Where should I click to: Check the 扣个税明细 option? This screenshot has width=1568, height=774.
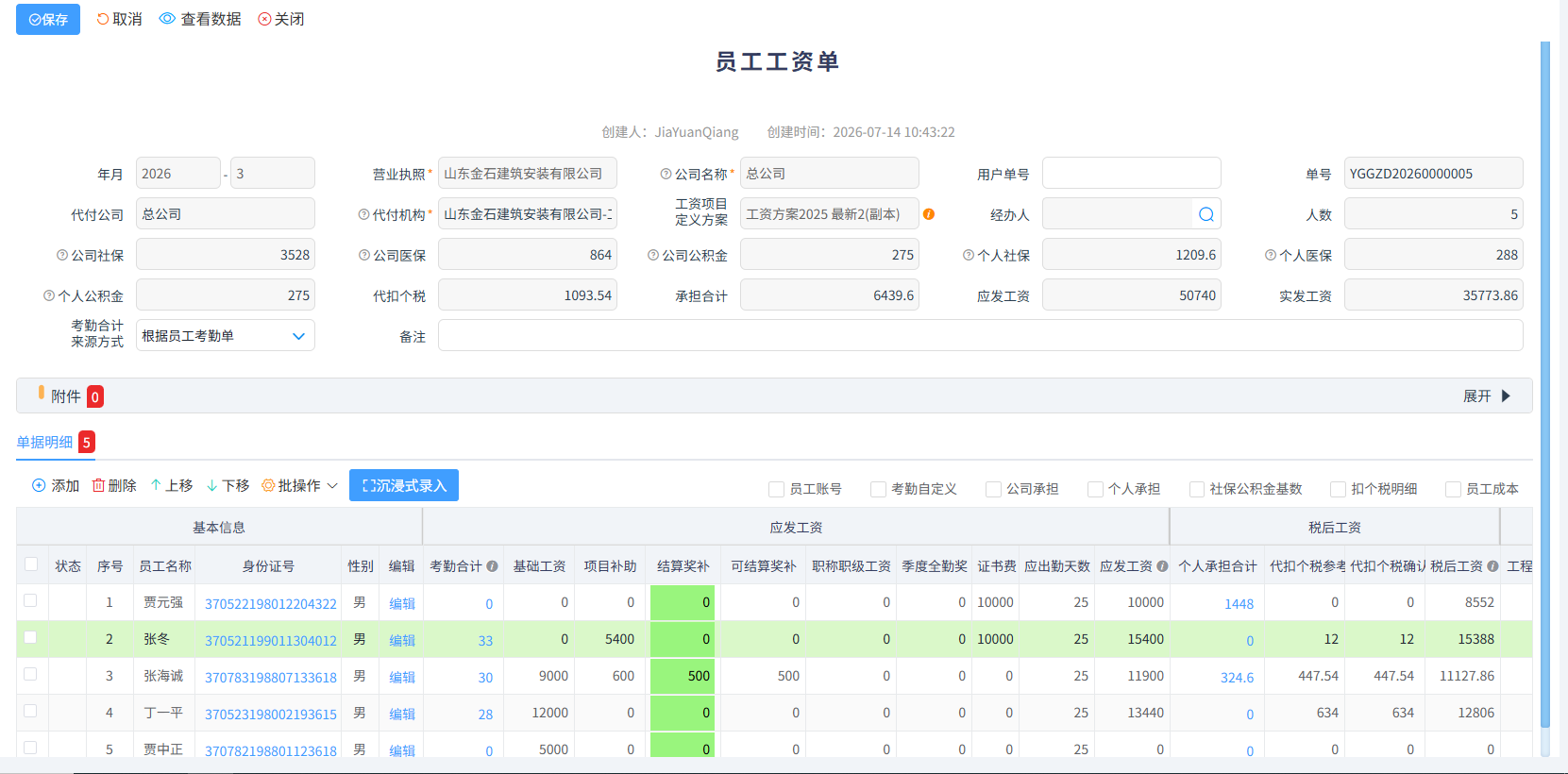click(1338, 489)
